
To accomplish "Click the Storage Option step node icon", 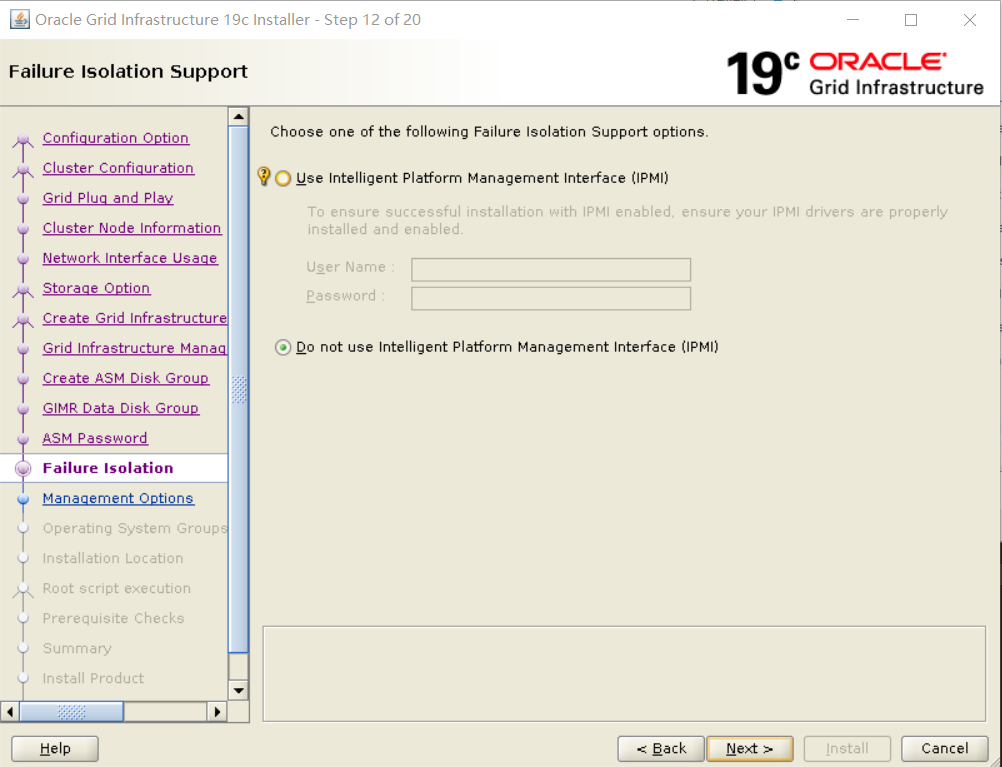I will tap(23, 290).
